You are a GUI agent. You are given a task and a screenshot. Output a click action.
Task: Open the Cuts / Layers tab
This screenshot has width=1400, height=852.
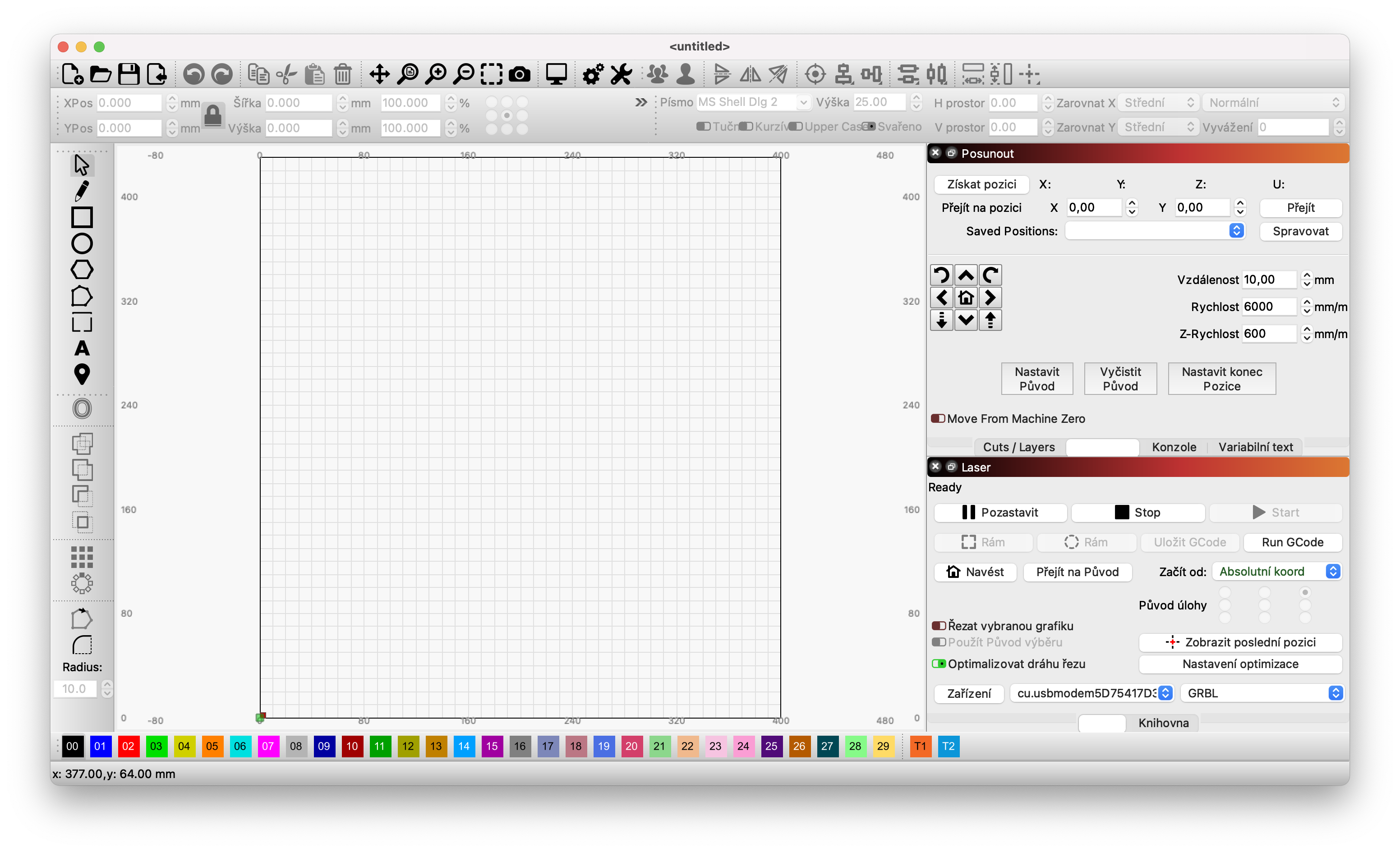[1019, 447]
